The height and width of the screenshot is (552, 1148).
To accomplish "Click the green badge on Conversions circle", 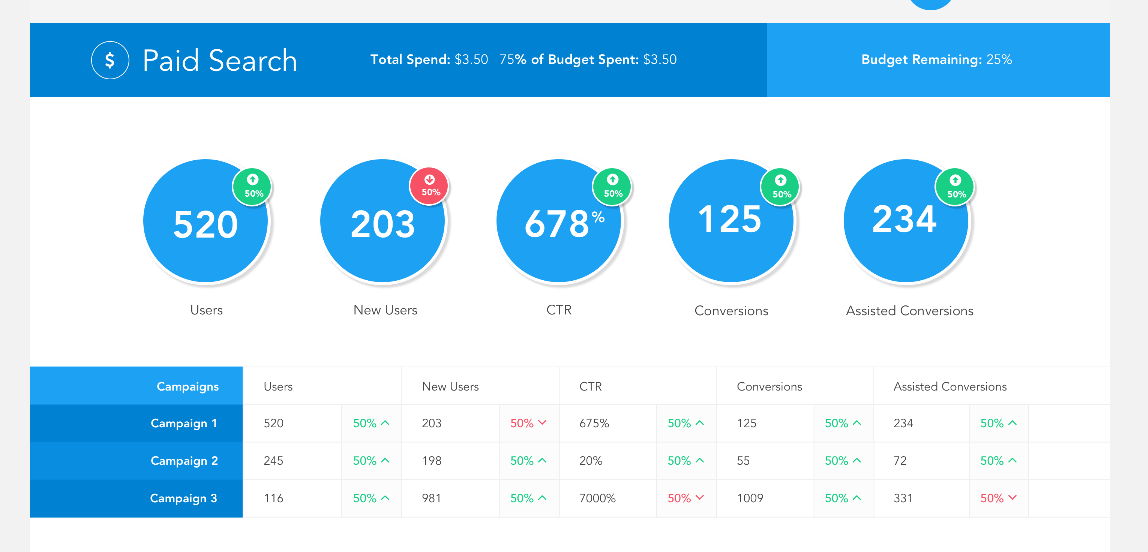I will pyautogui.click(x=781, y=187).
